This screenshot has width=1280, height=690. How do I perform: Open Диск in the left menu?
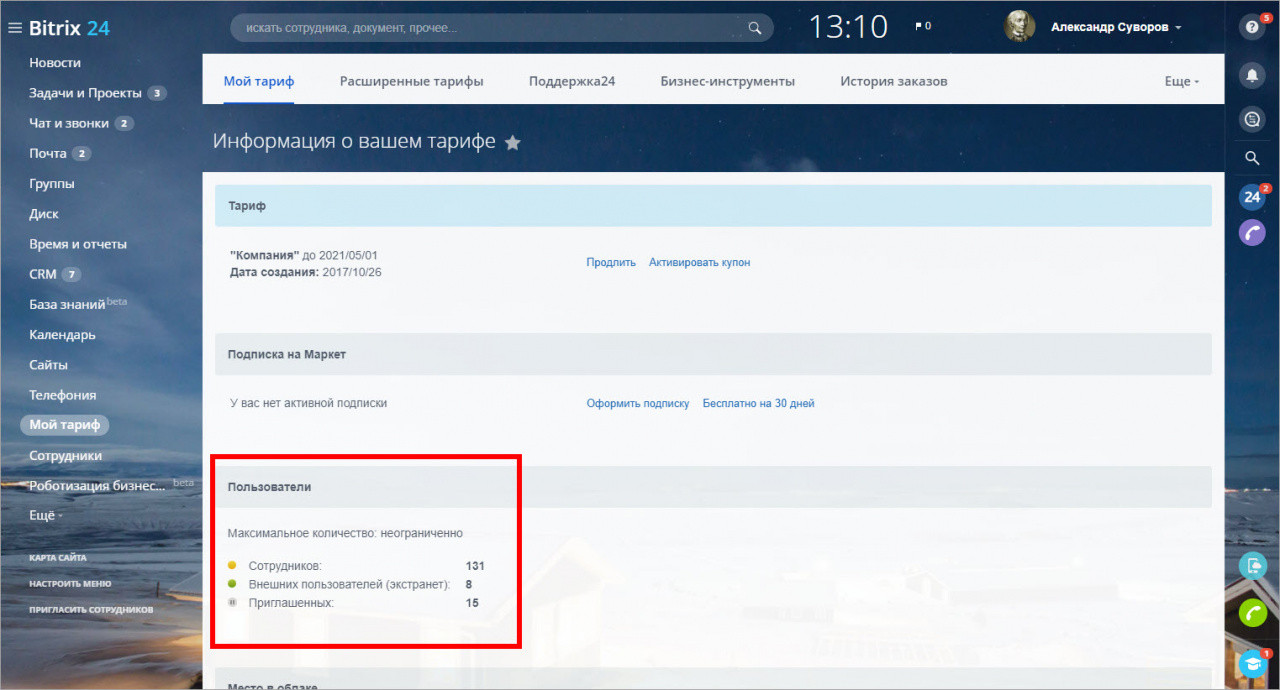(44, 213)
